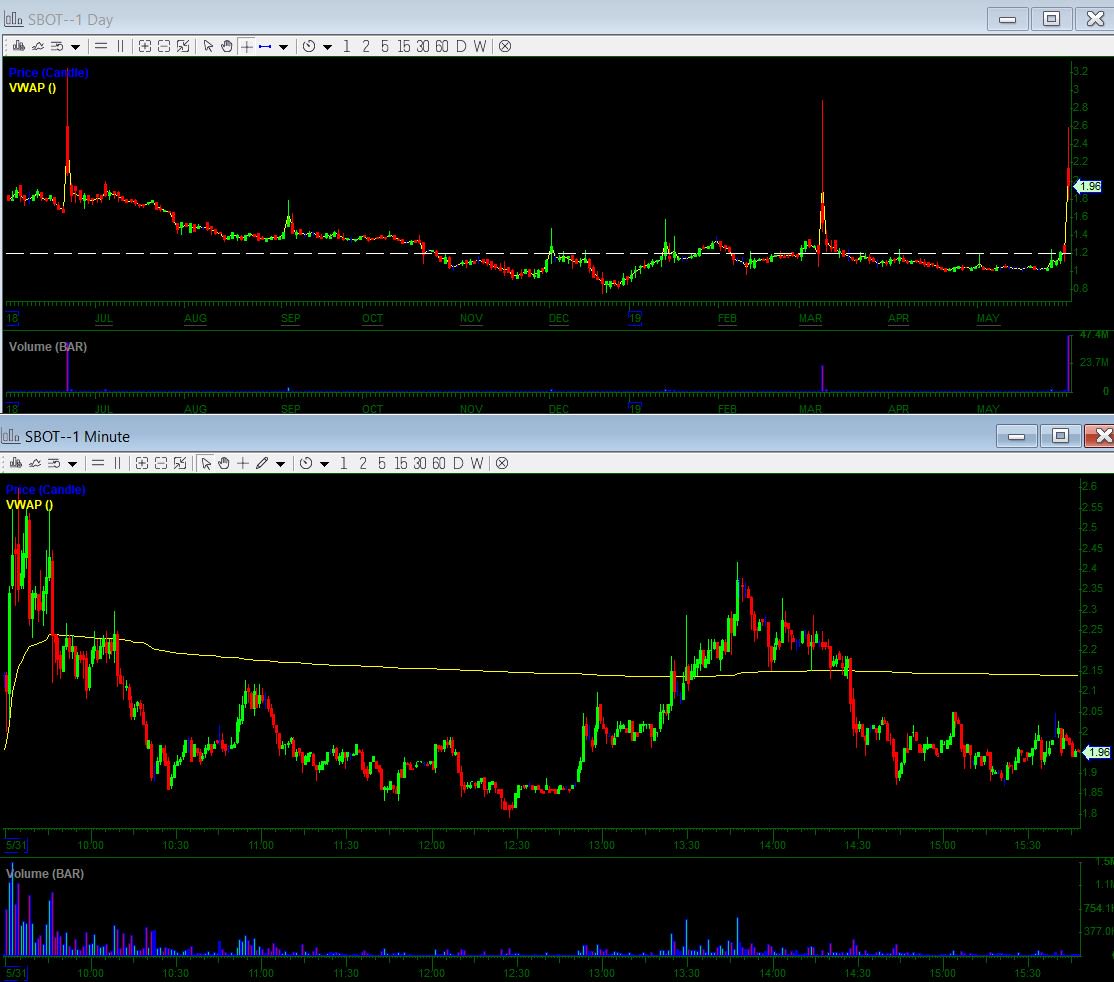
Task: Switch 1 Minute chart to D daily interval
Action: (458, 463)
